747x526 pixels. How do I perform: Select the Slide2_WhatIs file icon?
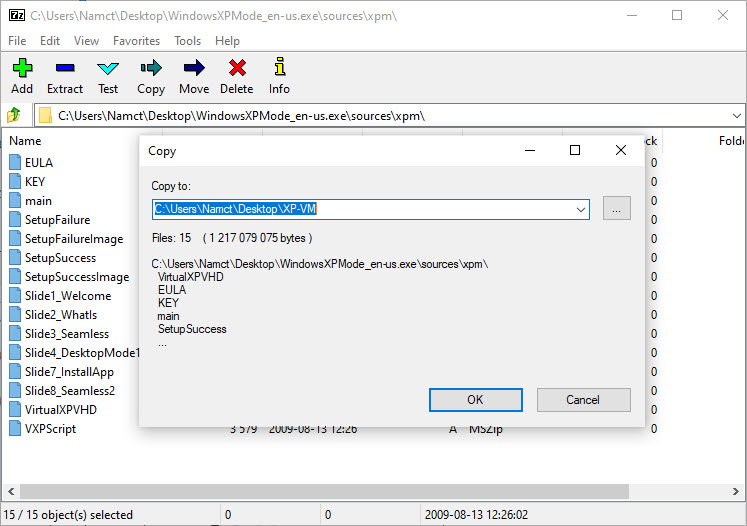(x=15, y=315)
